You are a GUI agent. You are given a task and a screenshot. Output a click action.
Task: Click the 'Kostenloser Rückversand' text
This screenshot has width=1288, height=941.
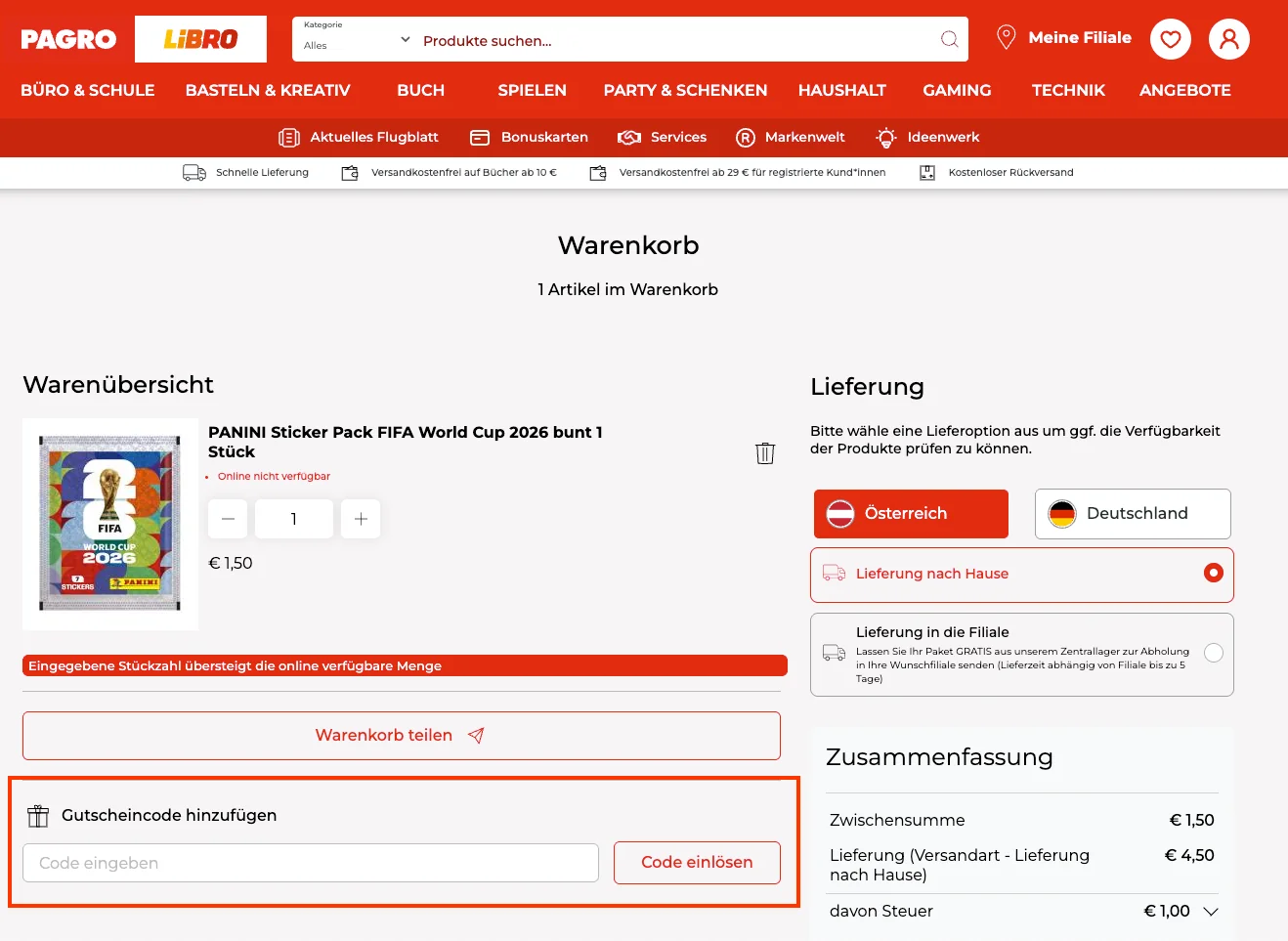1010,173
